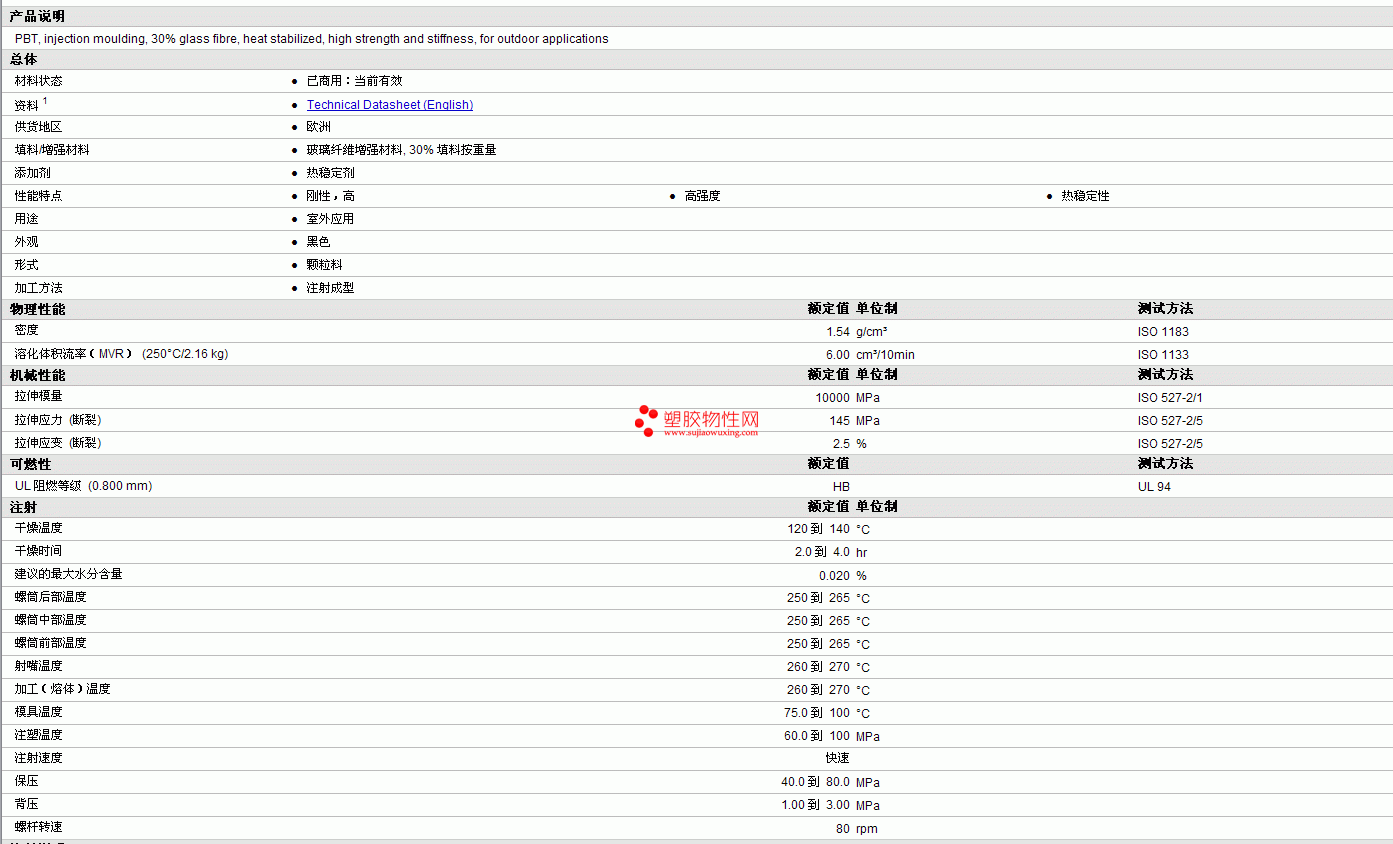The height and width of the screenshot is (844, 1393).
Task: Click the 物理性能 section header
Action: [x=37, y=309]
